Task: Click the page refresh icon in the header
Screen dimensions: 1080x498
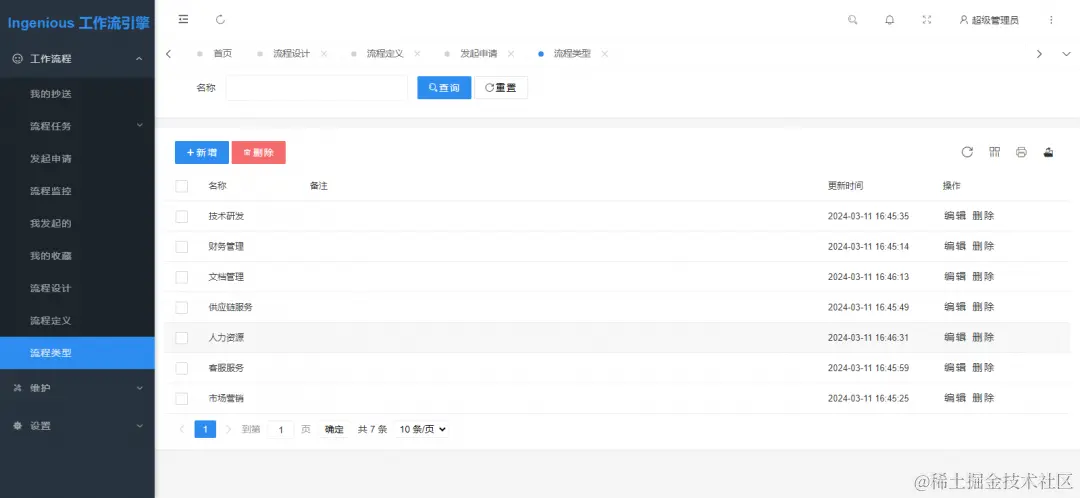Action: (x=220, y=20)
